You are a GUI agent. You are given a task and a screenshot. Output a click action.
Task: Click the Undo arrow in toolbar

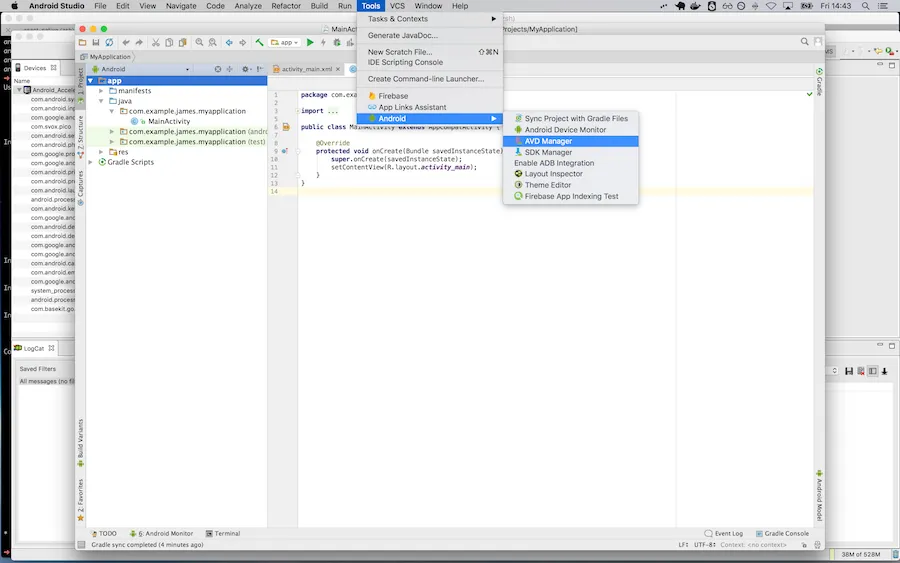126,42
